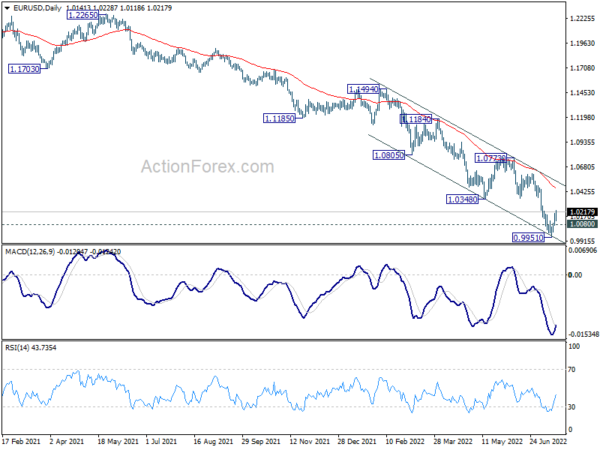
Task: Click the 1.00800 level price tag
Action: [582, 224]
